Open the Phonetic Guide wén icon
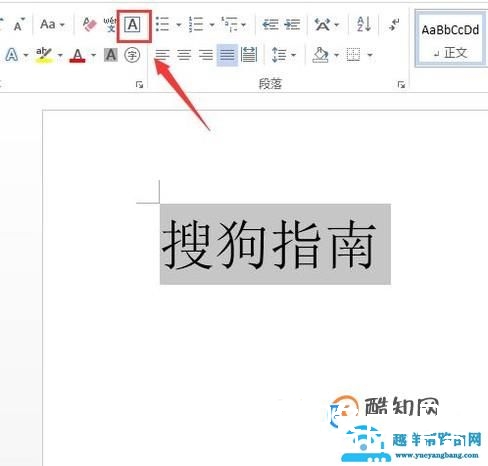Image resolution: width=488 pixels, height=466 pixels. tap(109, 24)
